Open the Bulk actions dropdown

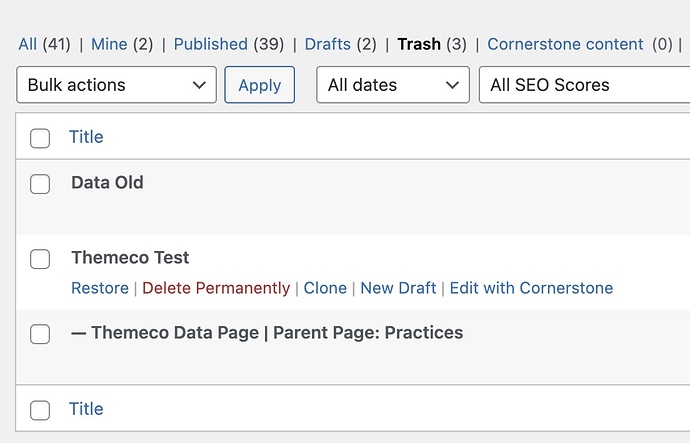click(116, 85)
